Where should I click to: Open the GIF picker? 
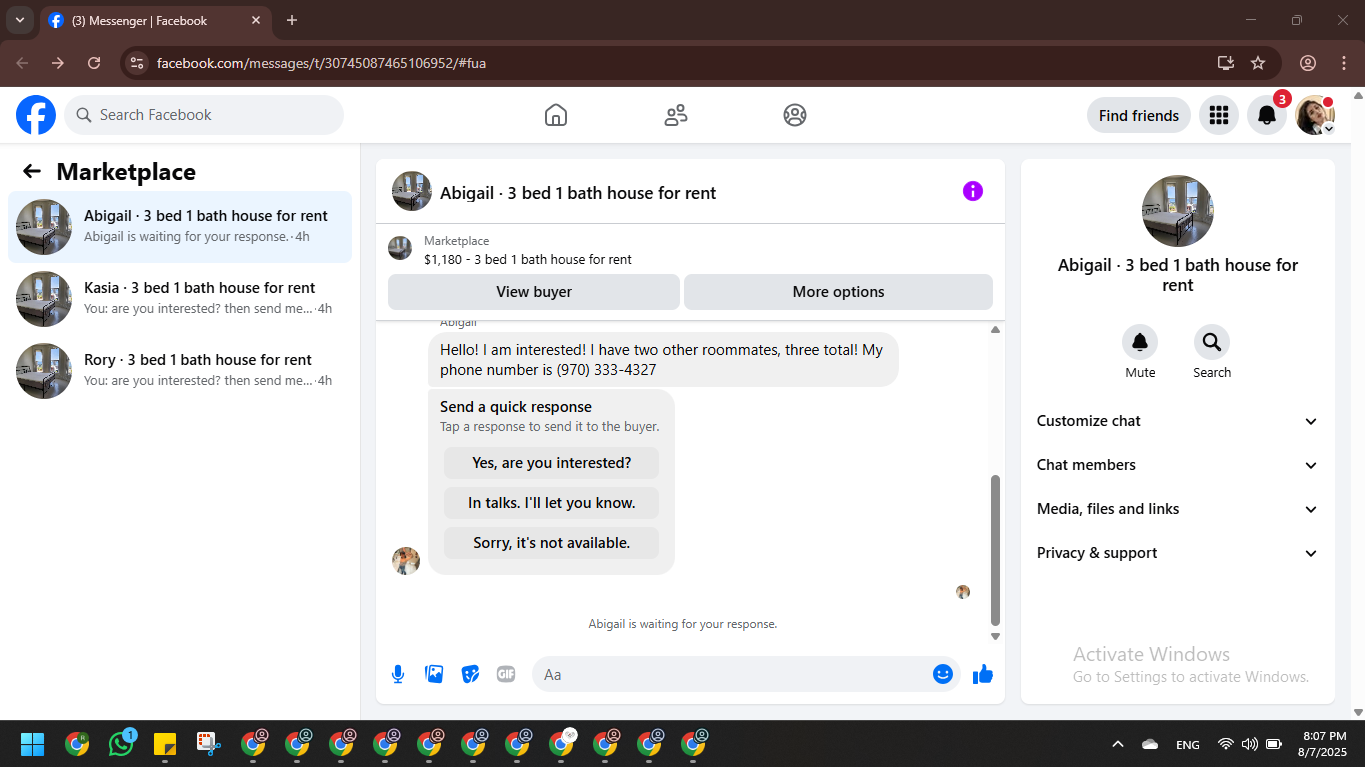point(506,674)
